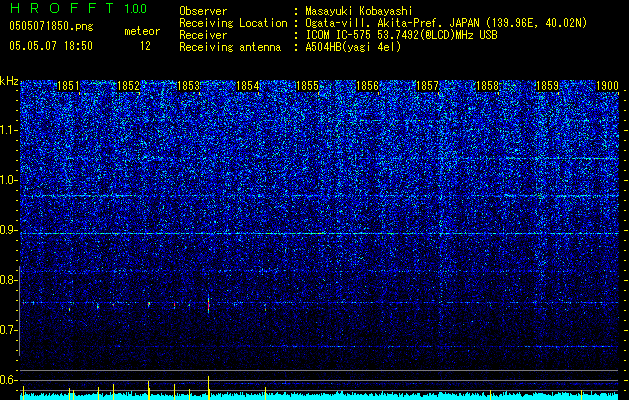Viewport: 629px width, 400px height.
Task: Click the 1854 time marker
Action: click(x=248, y=86)
